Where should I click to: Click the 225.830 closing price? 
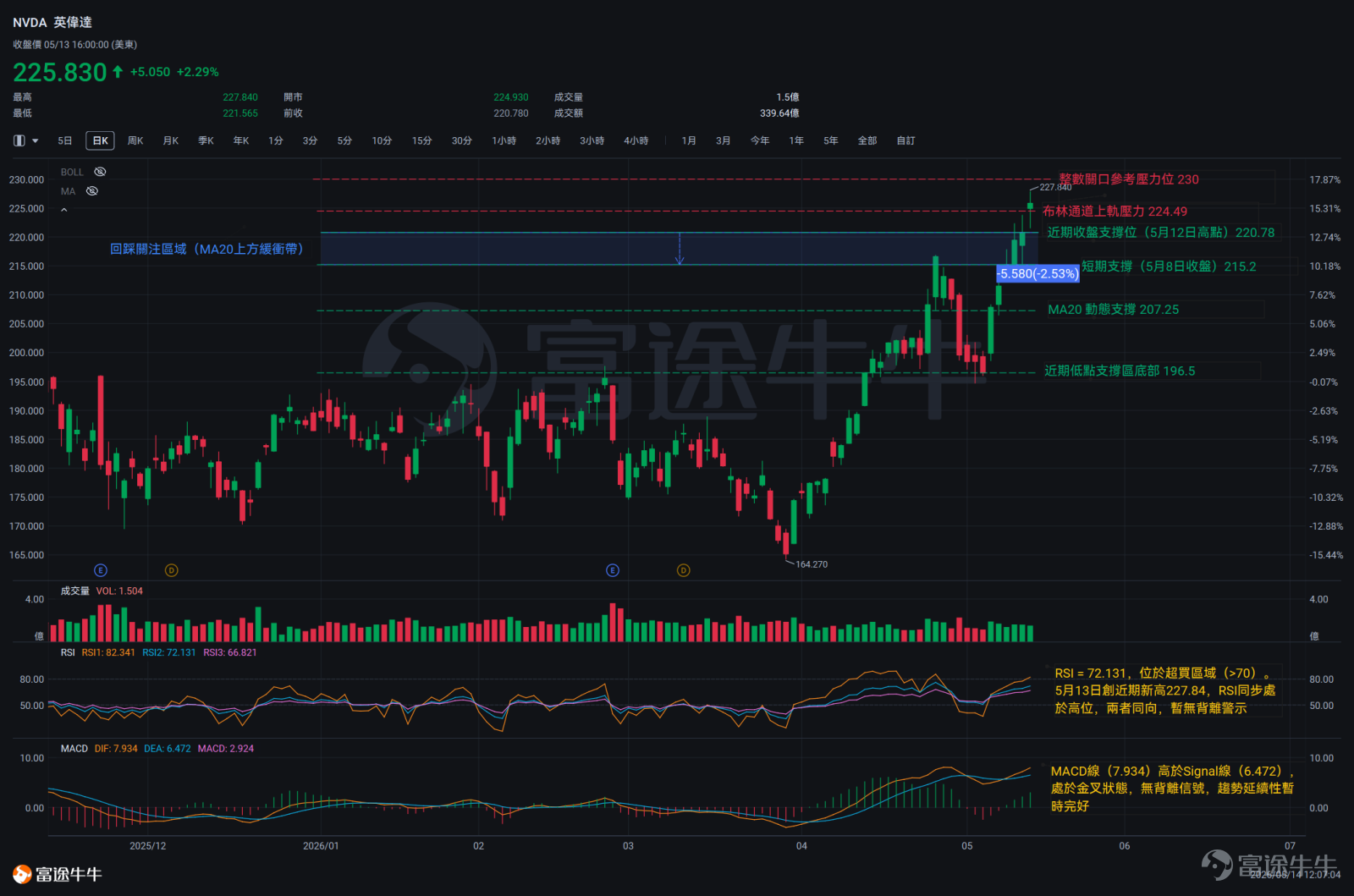tap(60, 72)
